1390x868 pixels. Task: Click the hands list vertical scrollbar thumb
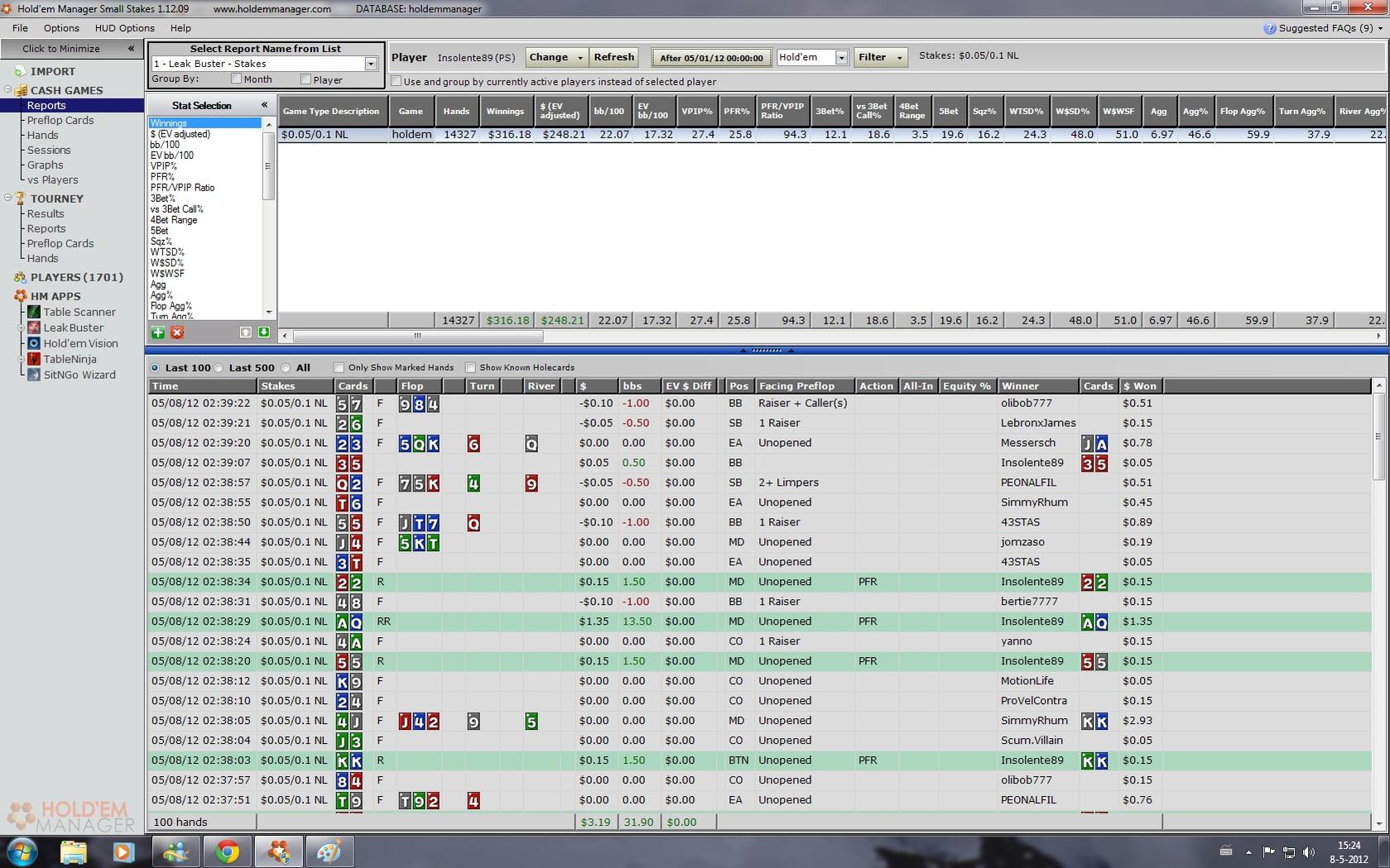coord(1378,436)
